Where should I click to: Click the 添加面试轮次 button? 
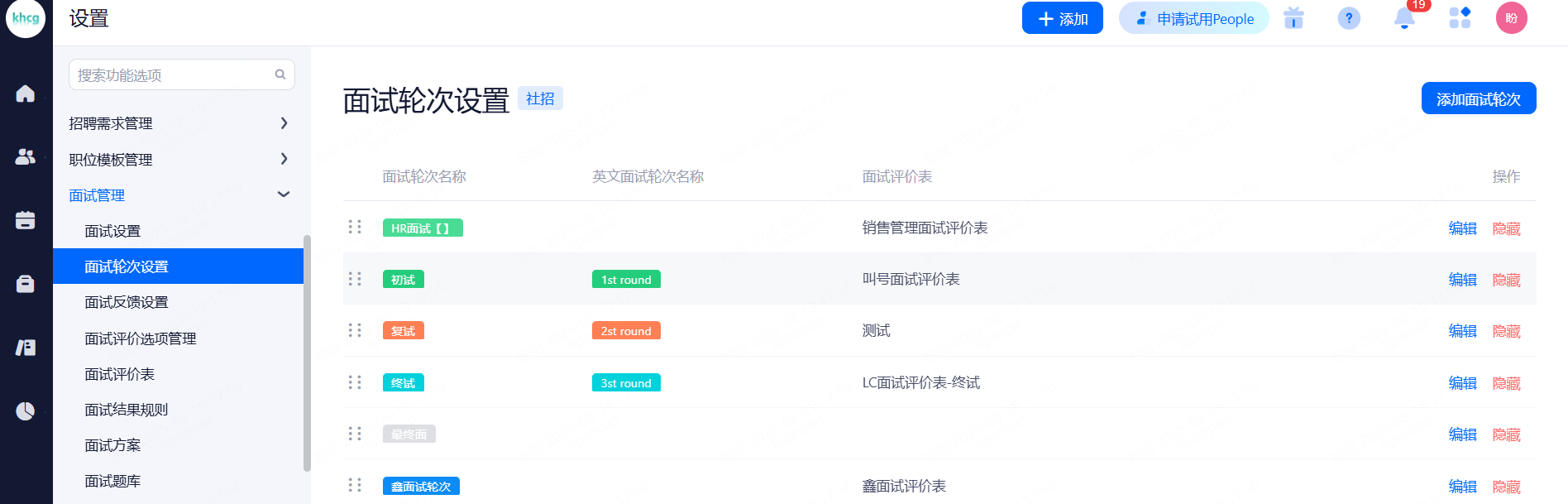click(x=1478, y=98)
